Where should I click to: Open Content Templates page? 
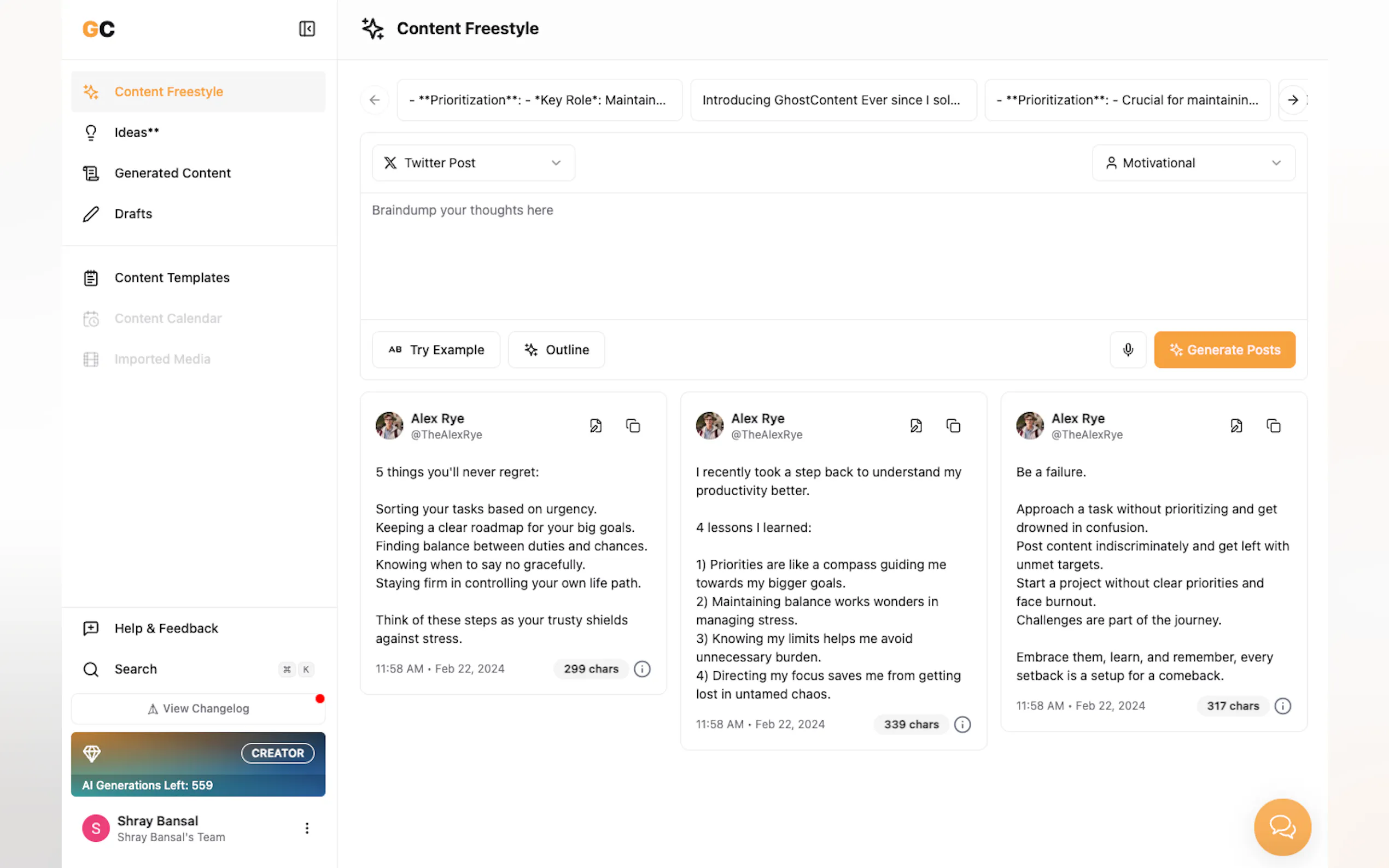pos(172,278)
